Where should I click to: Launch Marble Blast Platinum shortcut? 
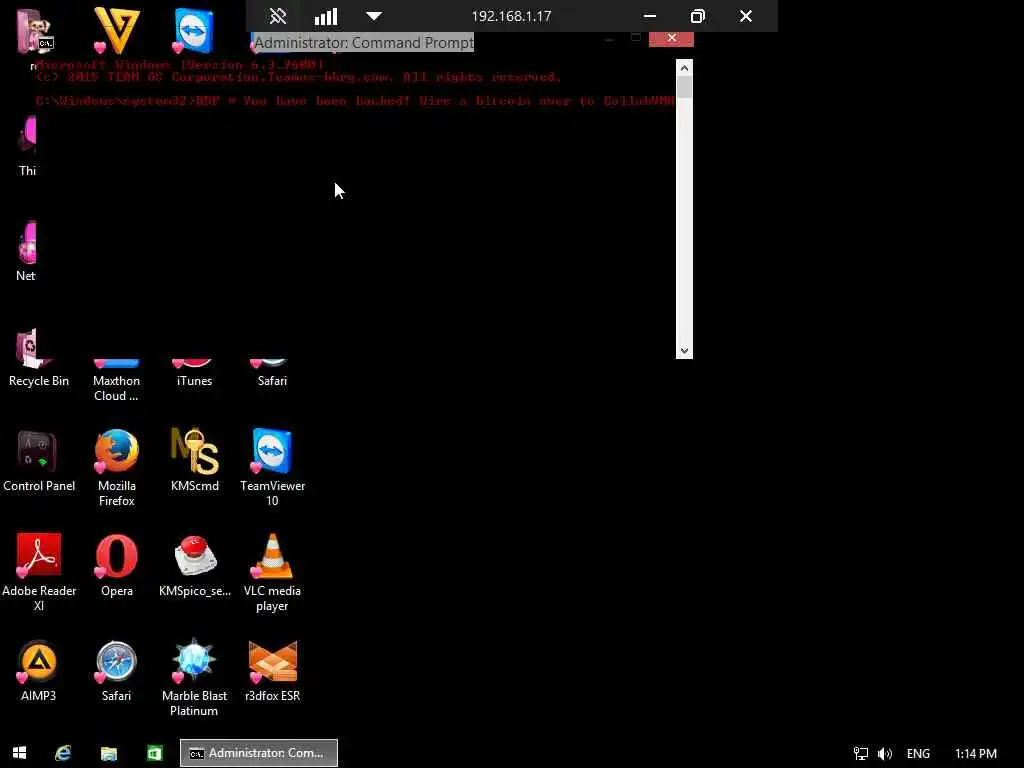coord(195,677)
